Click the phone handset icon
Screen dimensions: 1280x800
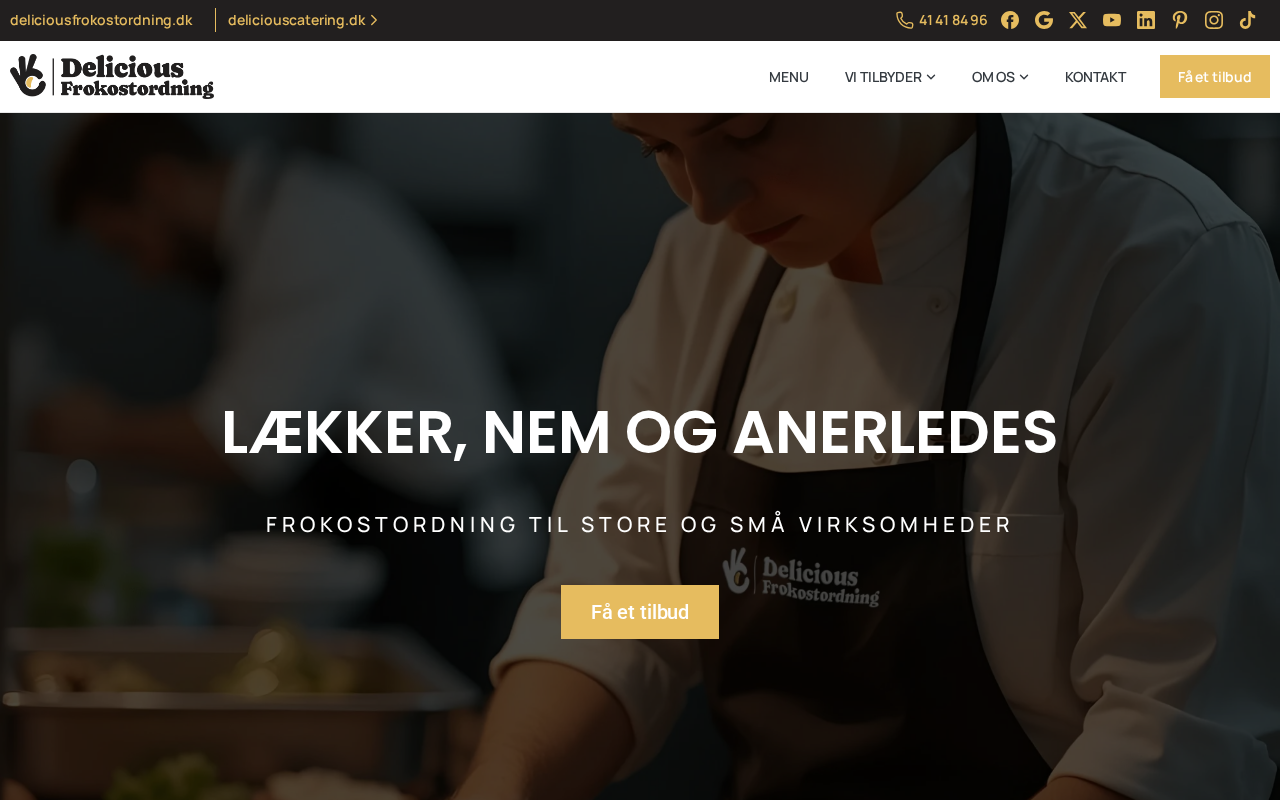(x=905, y=20)
